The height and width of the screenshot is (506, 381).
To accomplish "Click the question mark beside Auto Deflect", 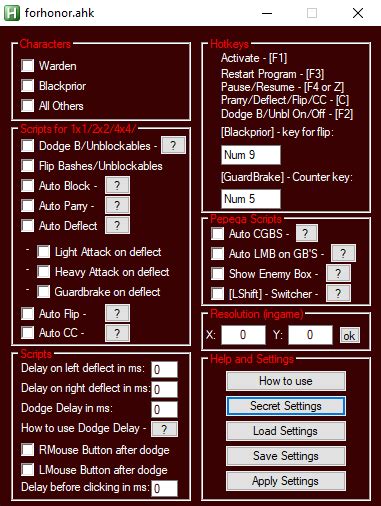I will pyautogui.click(x=117, y=225).
